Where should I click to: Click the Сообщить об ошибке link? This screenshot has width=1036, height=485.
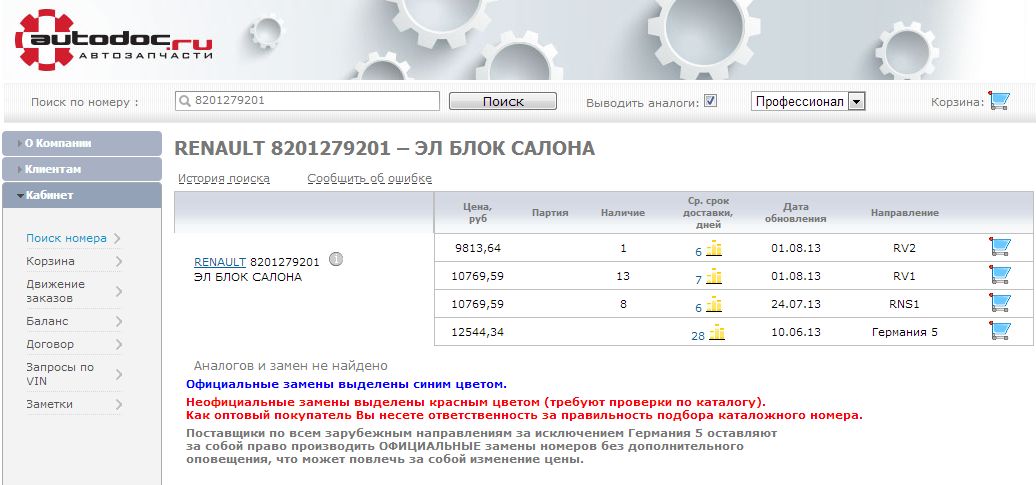pyautogui.click(x=369, y=179)
